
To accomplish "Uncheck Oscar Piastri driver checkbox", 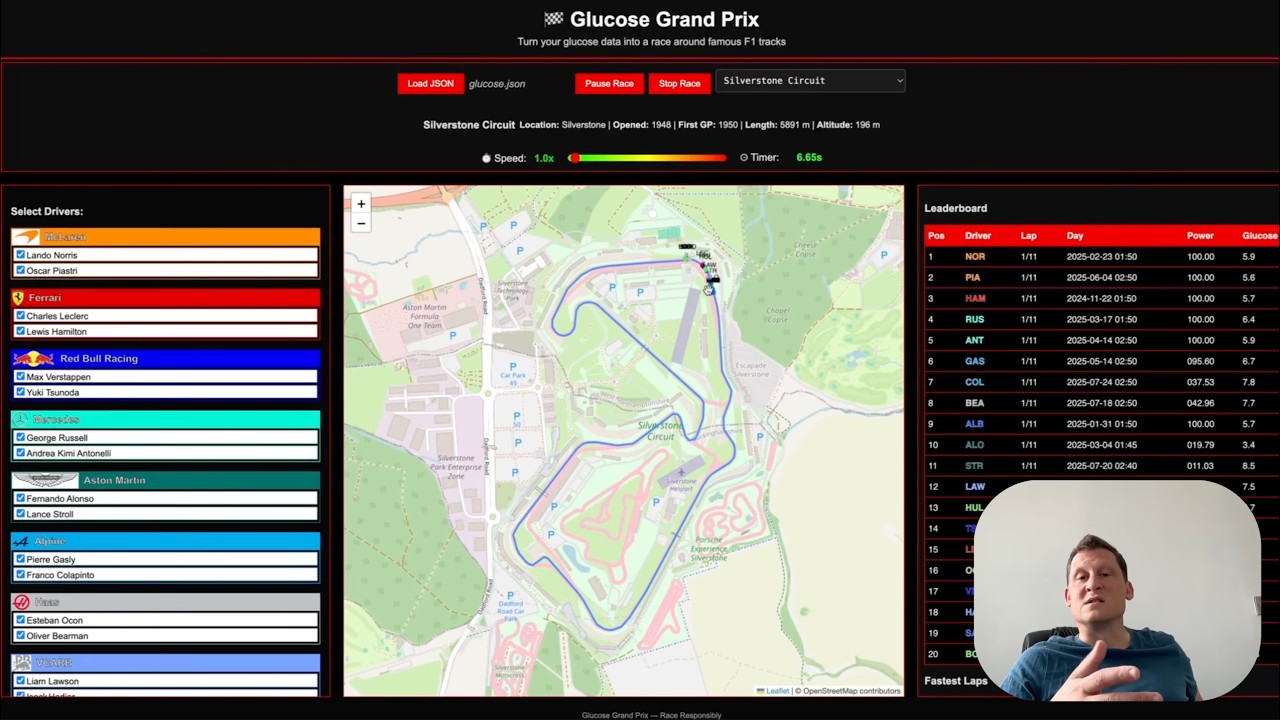I will coord(20,270).
